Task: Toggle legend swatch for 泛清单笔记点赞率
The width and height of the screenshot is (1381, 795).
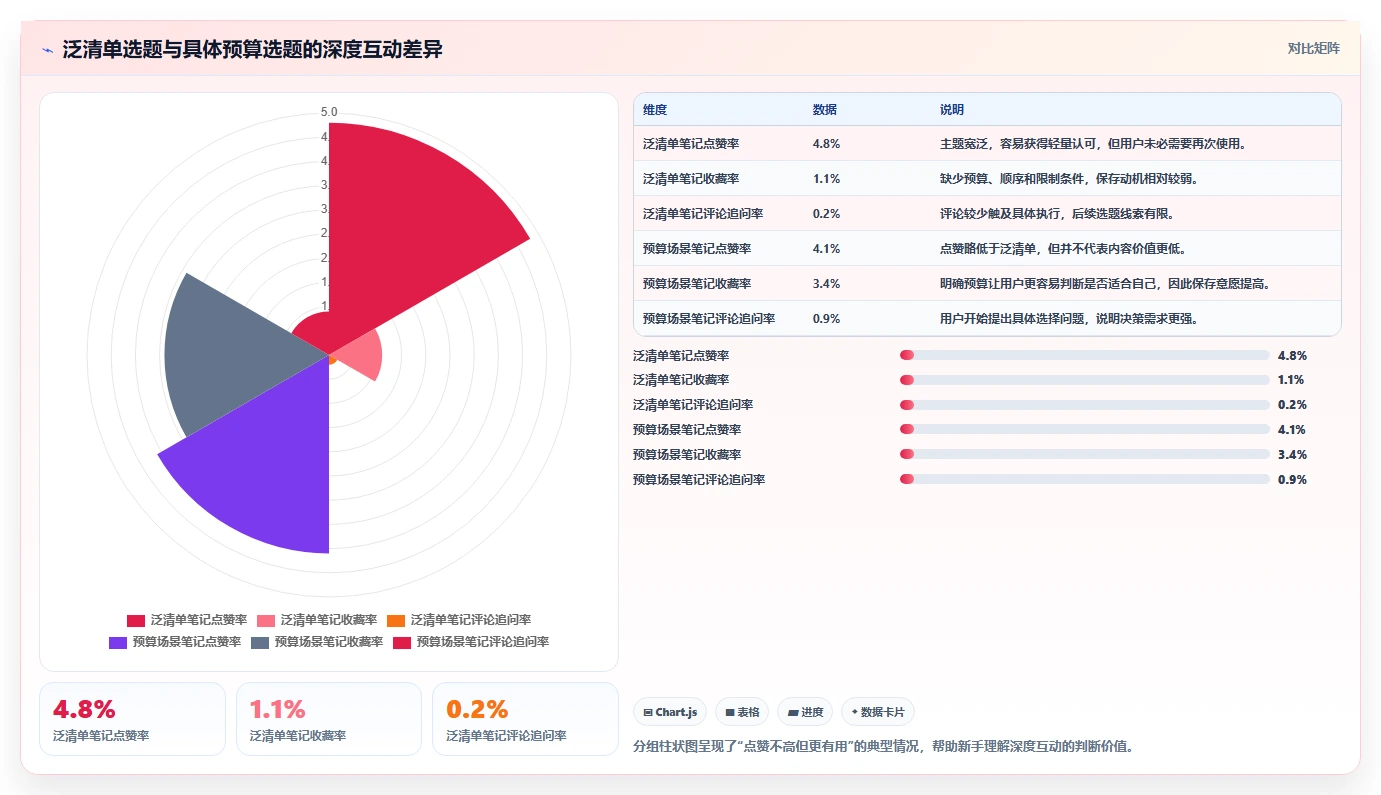Action: coord(136,621)
